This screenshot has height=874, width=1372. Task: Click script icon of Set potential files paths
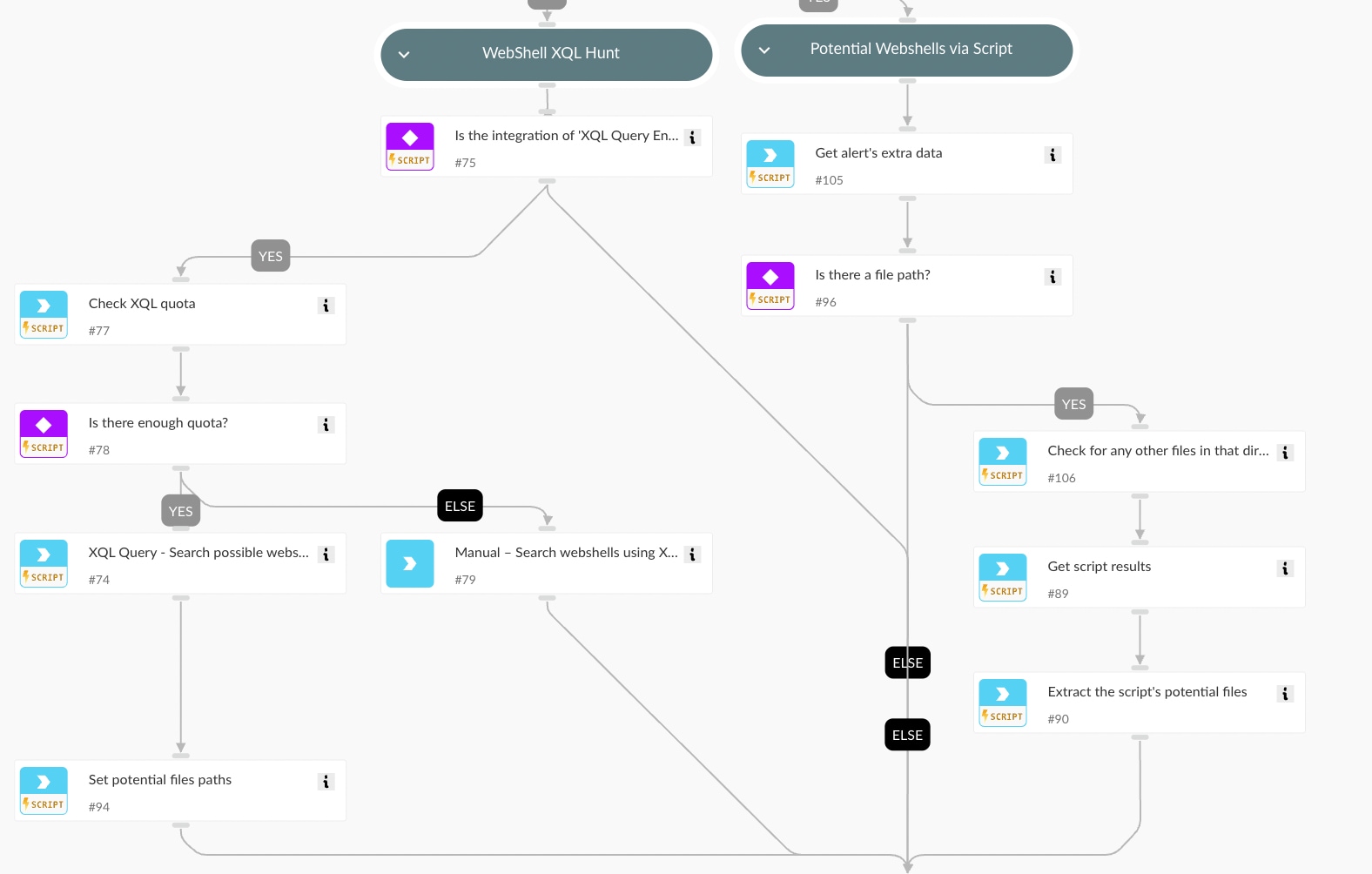(44, 790)
